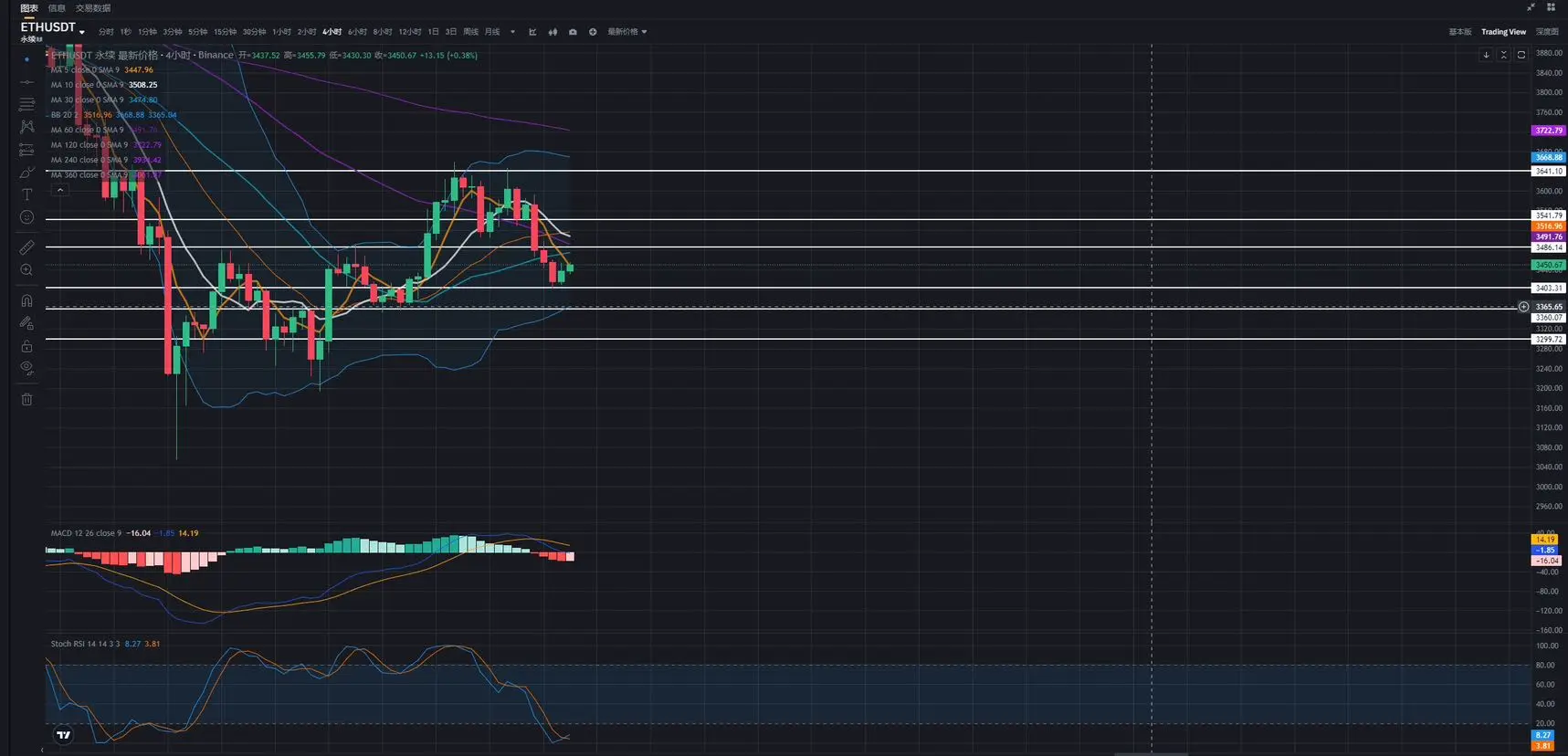Click the 3668.88 blue price label

point(1548,158)
